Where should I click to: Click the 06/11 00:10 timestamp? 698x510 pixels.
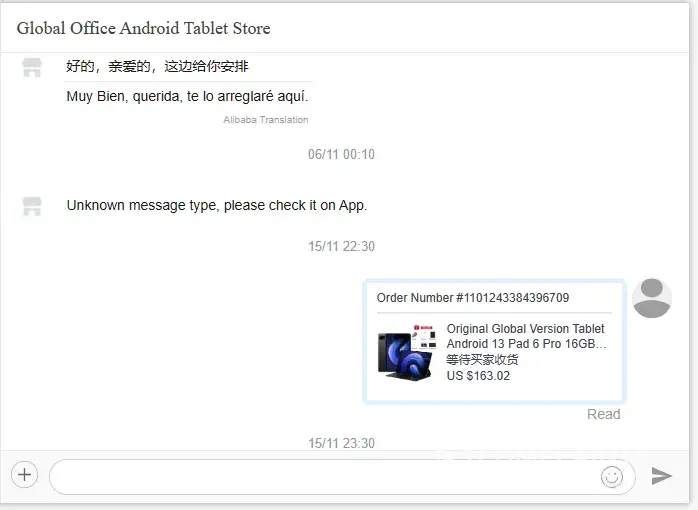tap(341, 154)
